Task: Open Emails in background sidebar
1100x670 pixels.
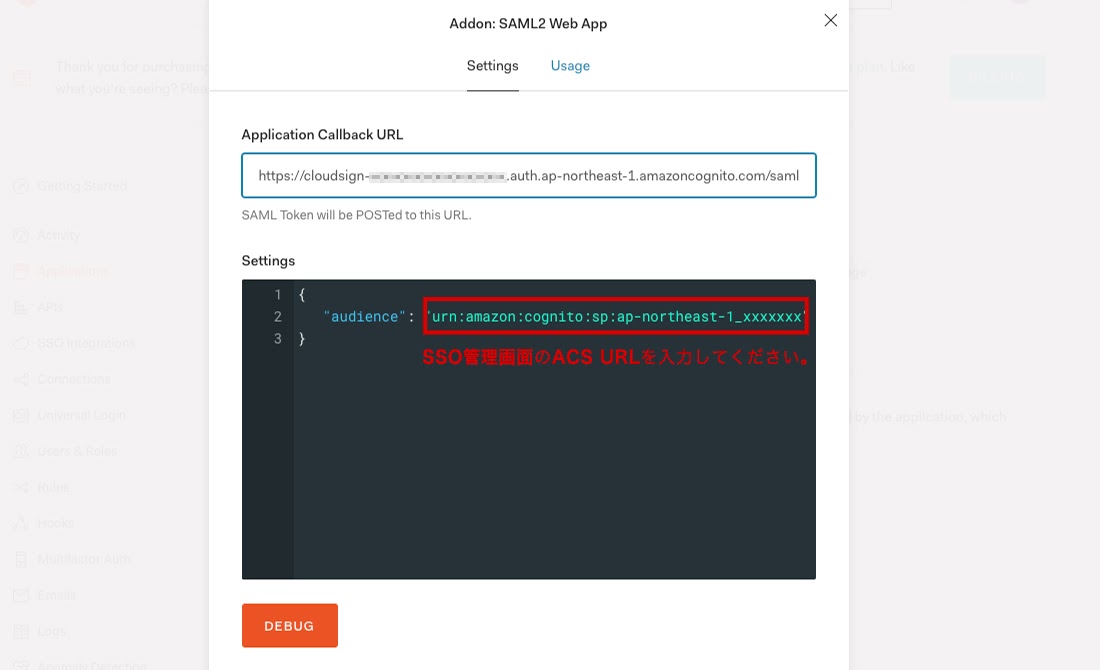Action: coord(57,595)
